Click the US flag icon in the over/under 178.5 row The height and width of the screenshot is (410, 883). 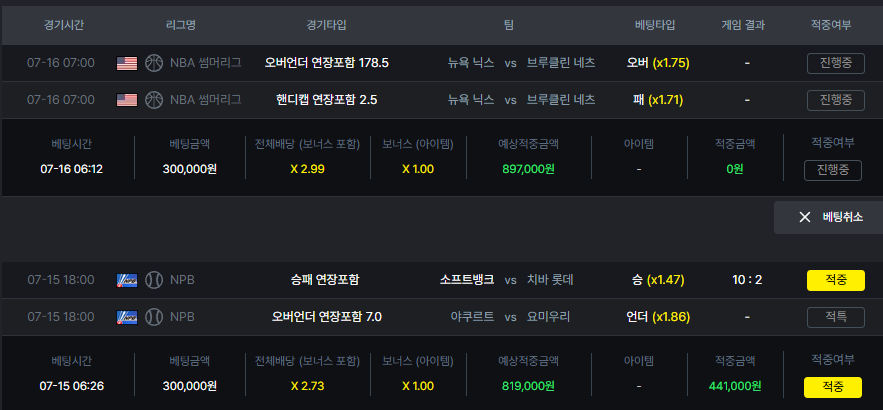pos(127,63)
